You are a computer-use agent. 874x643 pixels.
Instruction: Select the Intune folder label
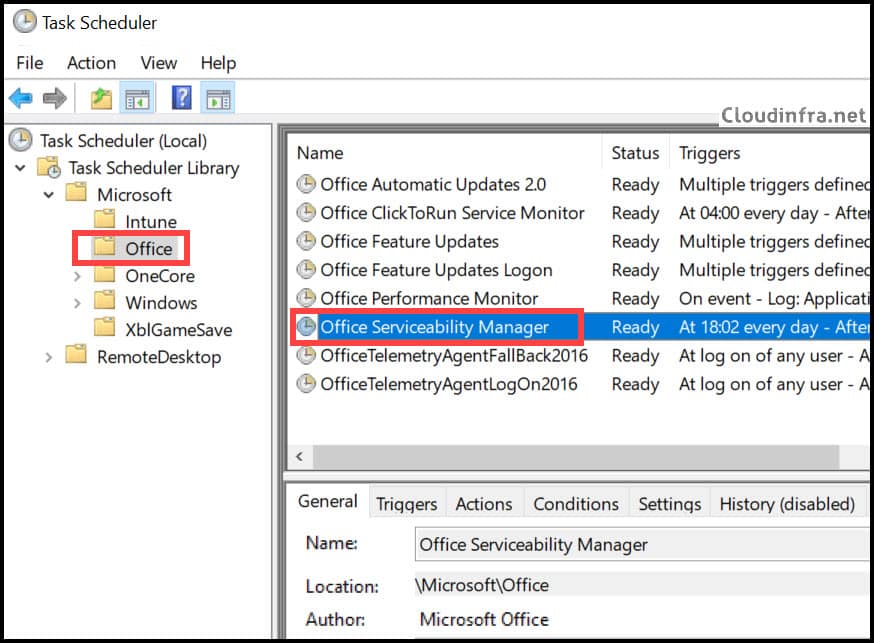tap(150, 221)
